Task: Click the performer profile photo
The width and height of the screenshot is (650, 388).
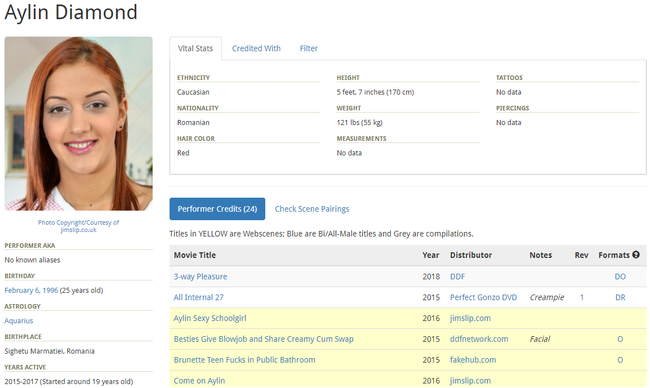Action: [x=79, y=124]
